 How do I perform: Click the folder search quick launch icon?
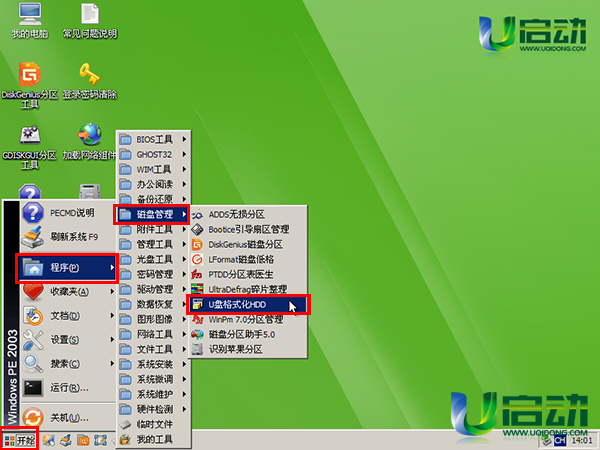pos(83,440)
